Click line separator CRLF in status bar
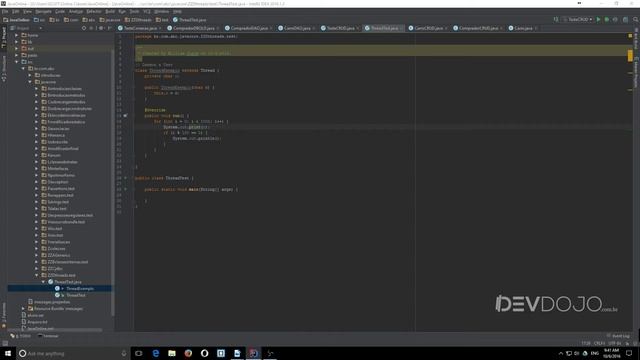Screen dimensions: 640x360 coord(599,343)
